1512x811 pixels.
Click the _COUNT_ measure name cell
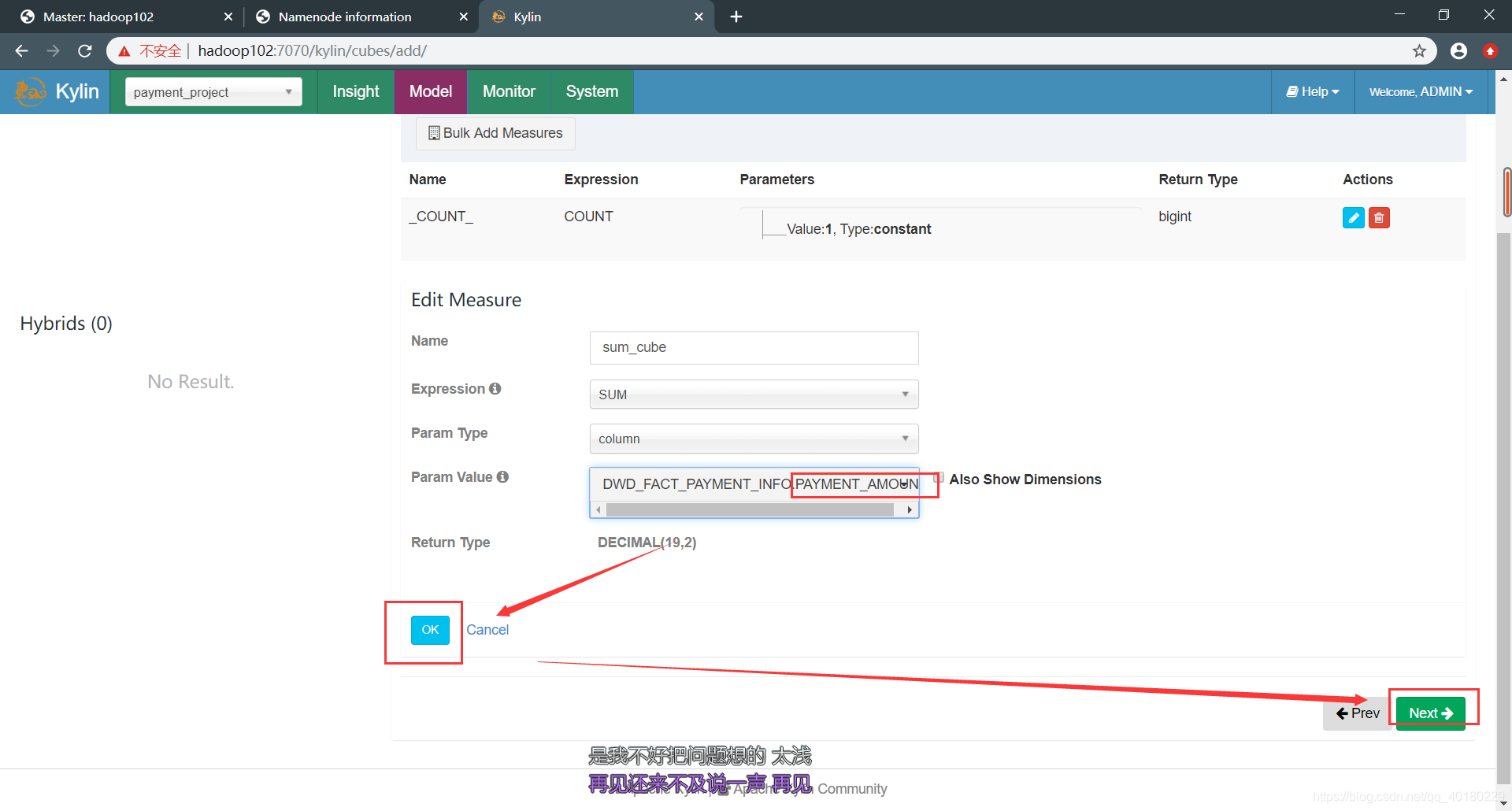point(441,217)
